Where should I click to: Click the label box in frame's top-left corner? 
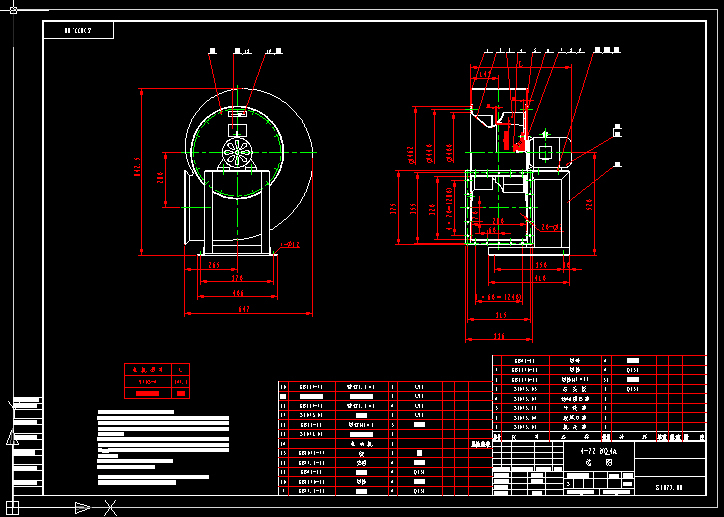click(78, 30)
